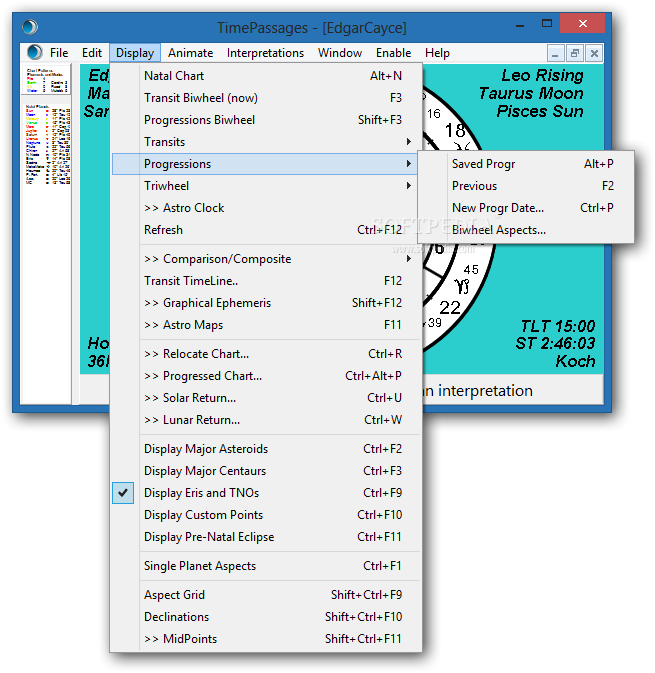The width and height of the screenshot is (655, 673).
Task: Open the File menu
Action: click(x=59, y=53)
